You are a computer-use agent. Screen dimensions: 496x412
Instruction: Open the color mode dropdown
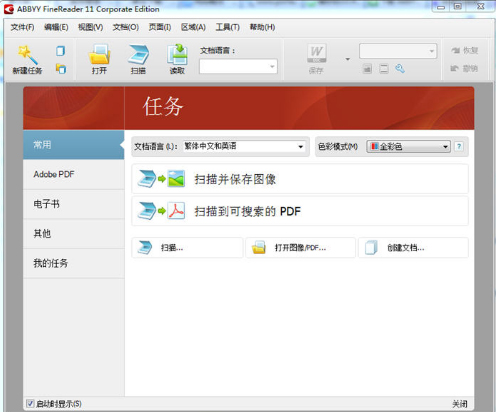(408, 146)
